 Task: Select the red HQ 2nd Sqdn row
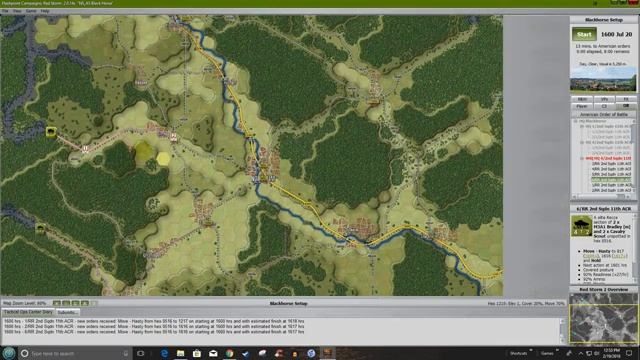(608, 158)
